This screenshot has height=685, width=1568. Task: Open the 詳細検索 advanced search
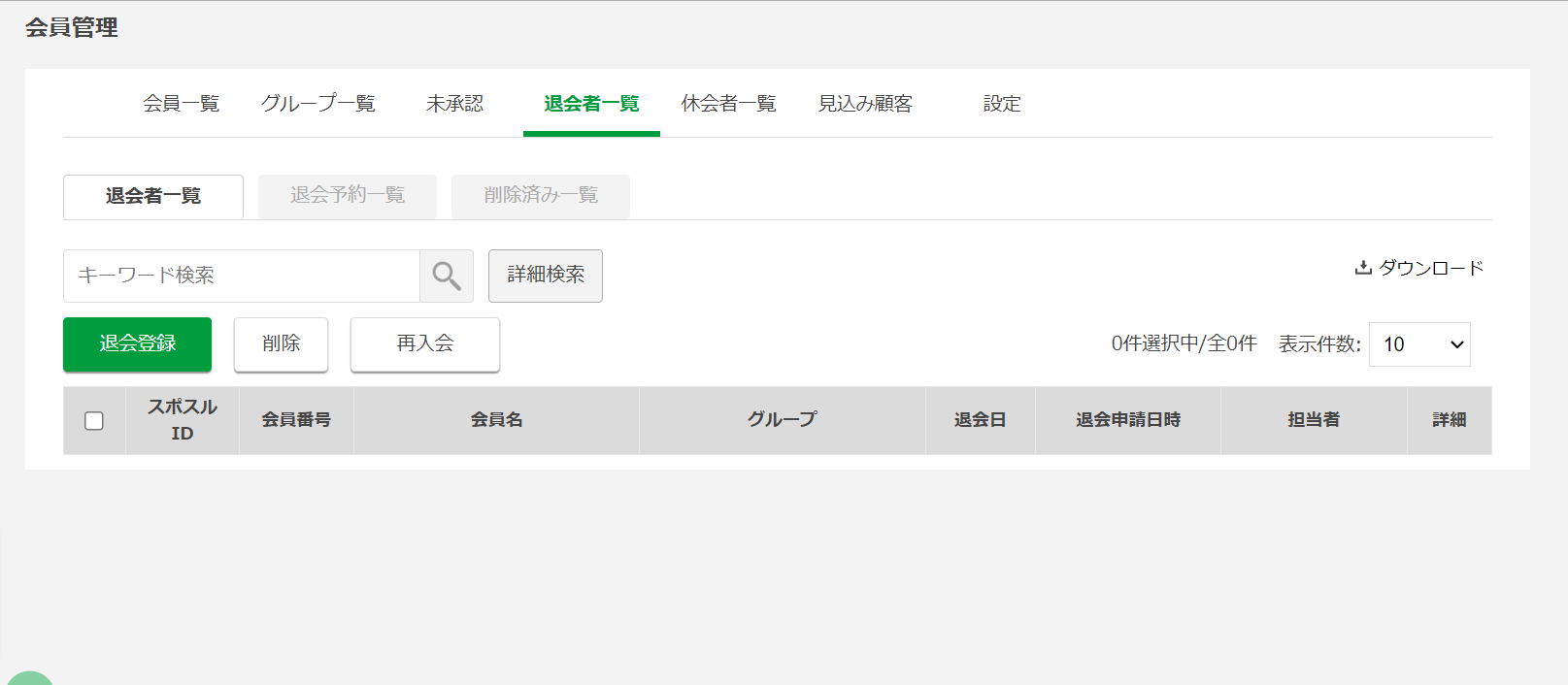tap(546, 276)
